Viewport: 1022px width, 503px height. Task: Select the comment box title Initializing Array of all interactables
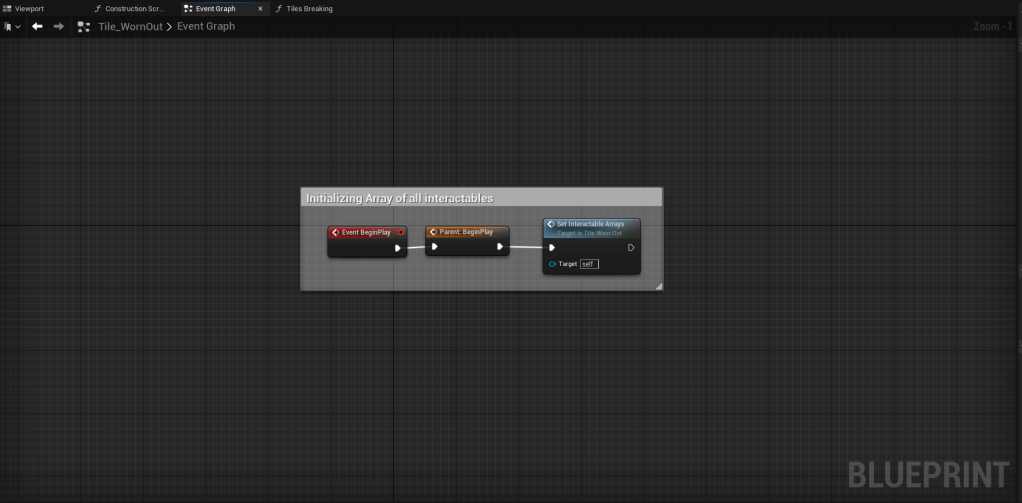coord(400,198)
